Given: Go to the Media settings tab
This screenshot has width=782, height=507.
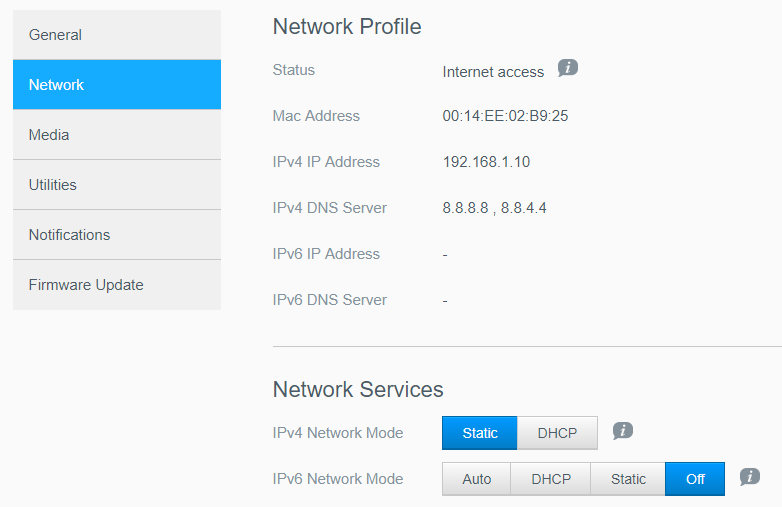Looking at the screenshot, I should pyautogui.click(x=117, y=135).
